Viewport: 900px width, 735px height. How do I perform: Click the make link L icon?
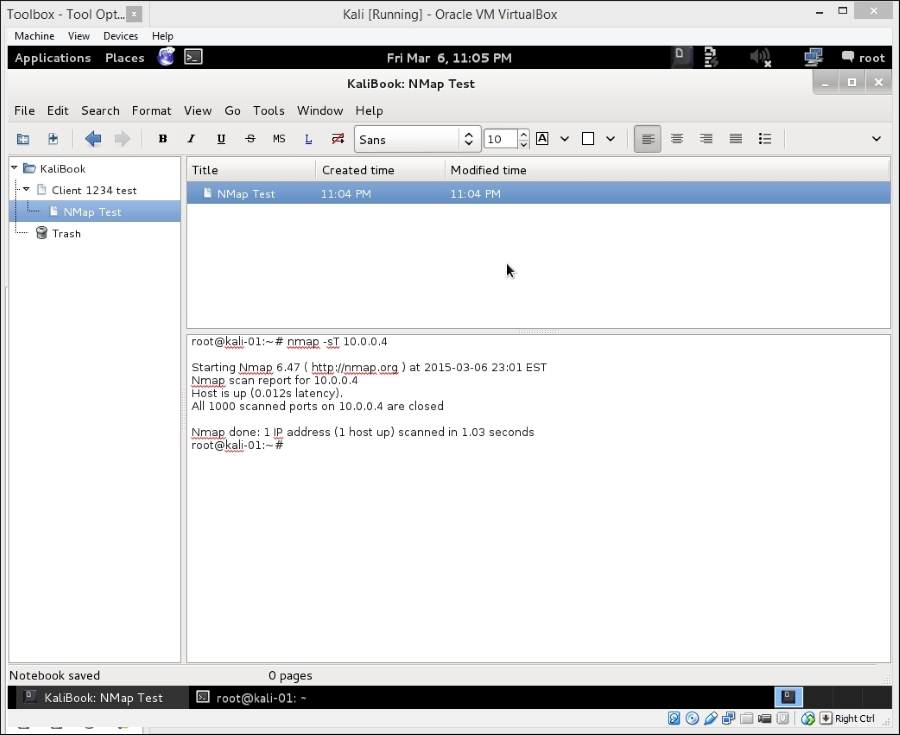[x=308, y=139]
